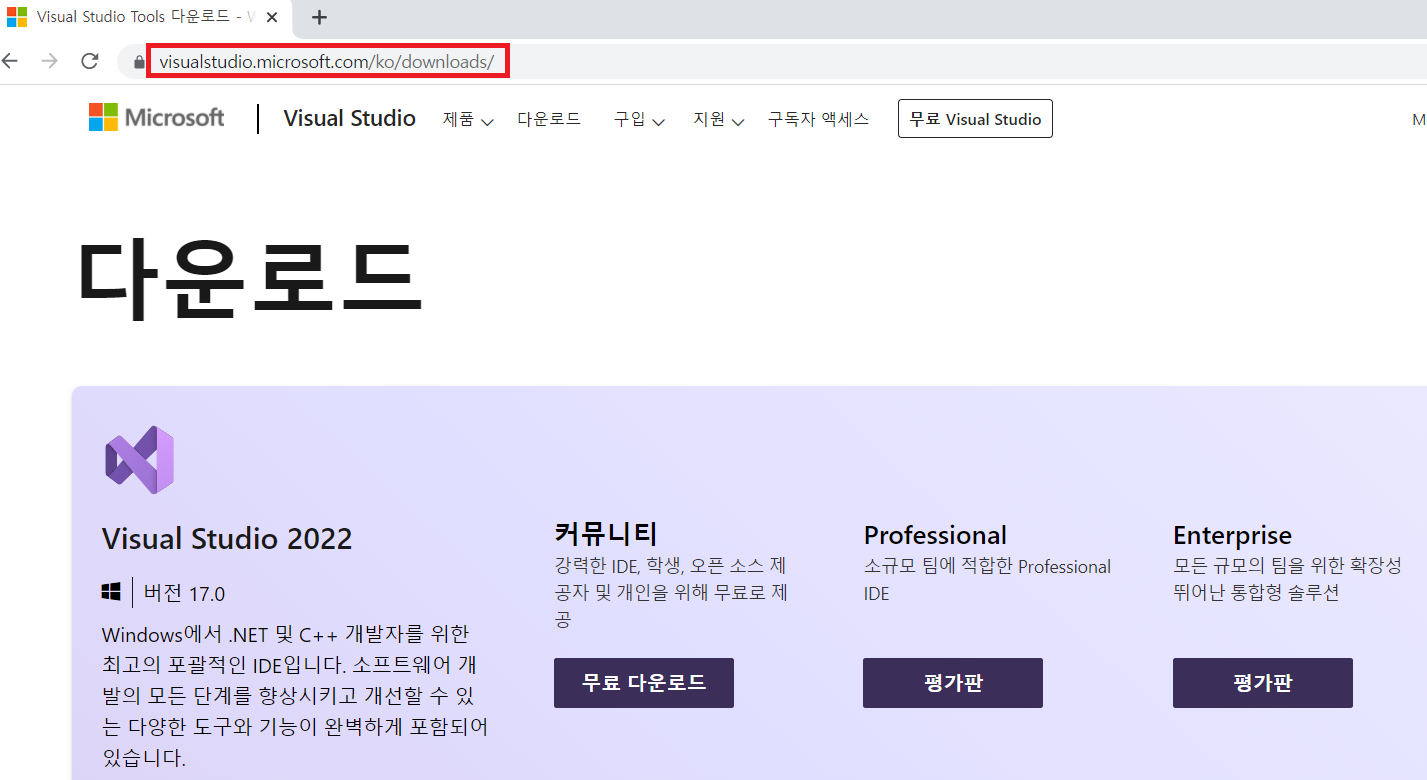Click the 커뮤니티 edition heading
The width and height of the screenshot is (1427, 780).
[x=606, y=533]
